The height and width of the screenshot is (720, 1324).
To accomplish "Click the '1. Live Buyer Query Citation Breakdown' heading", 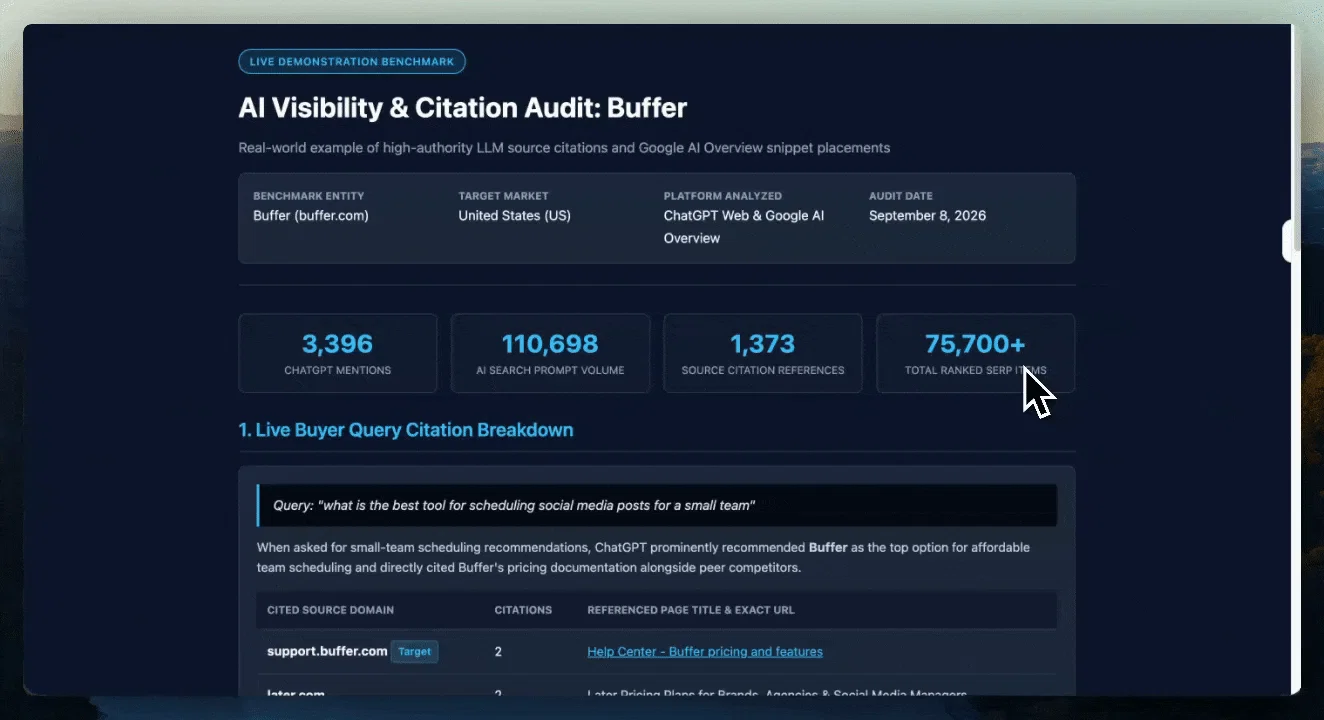I will [x=406, y=430].
